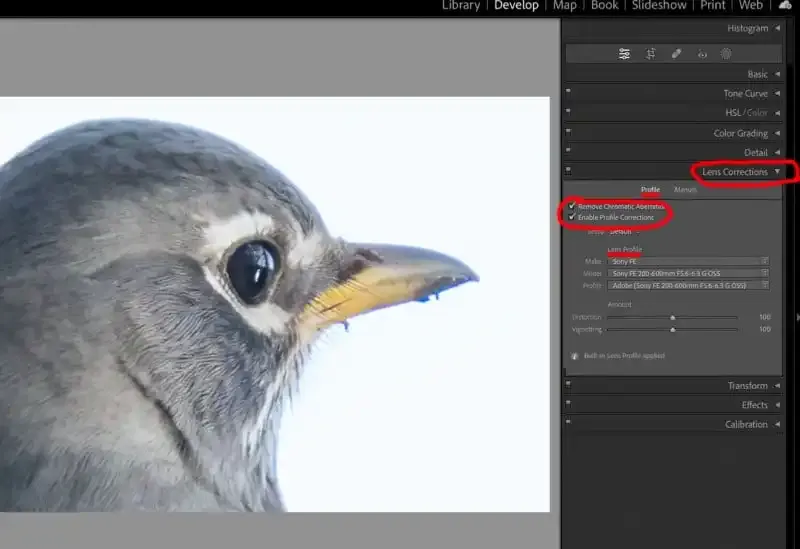
Task: Select the Edit sliders tool icon
Action: tap(624, 54)
